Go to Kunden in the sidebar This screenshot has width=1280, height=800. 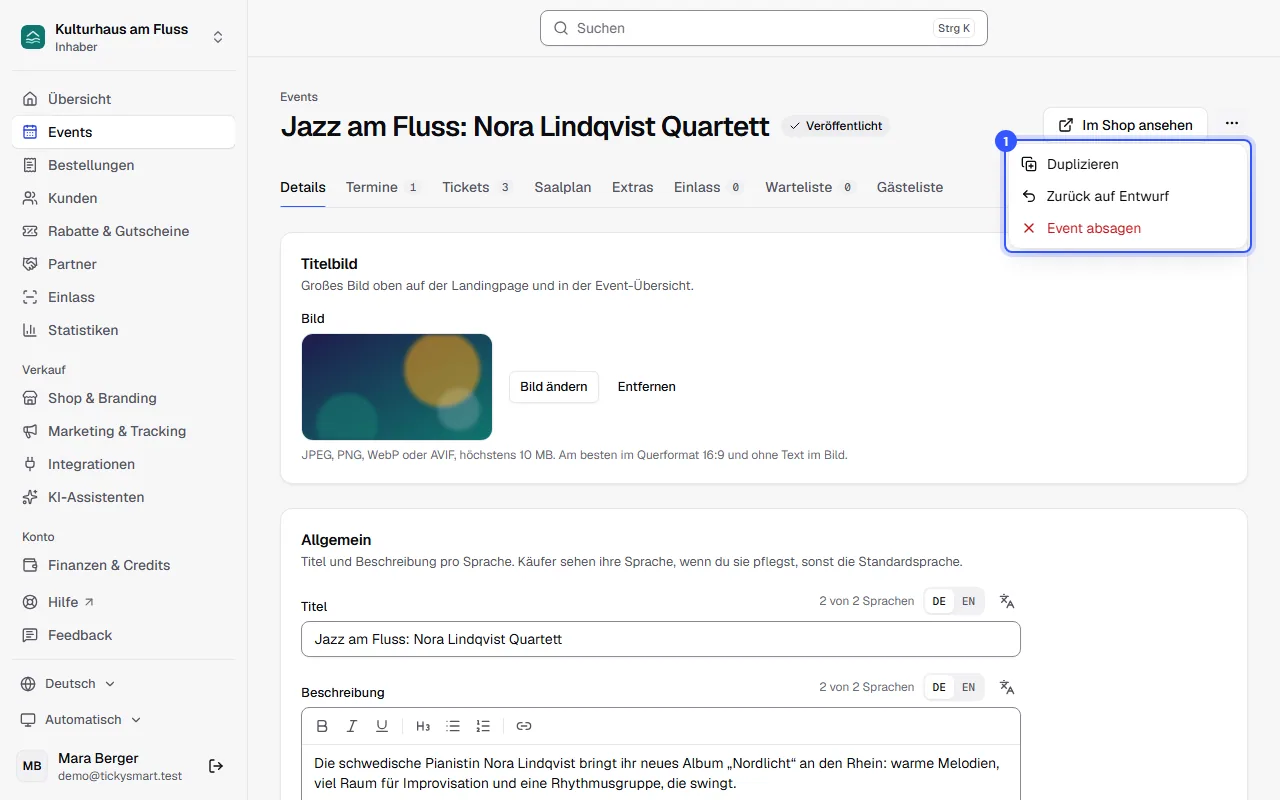124,198
